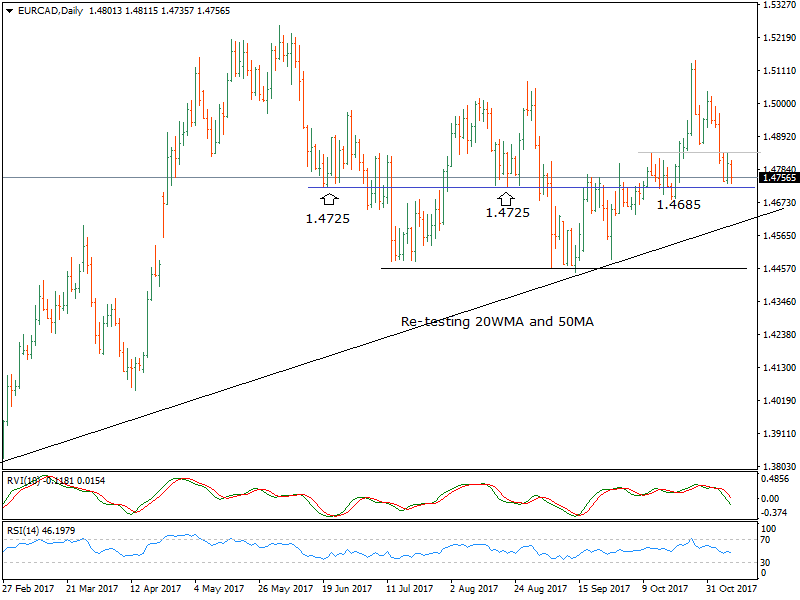The image size is (800, 600).
Task: Click the 24 Aug 2017 date label
Action: tap(540, 589)
